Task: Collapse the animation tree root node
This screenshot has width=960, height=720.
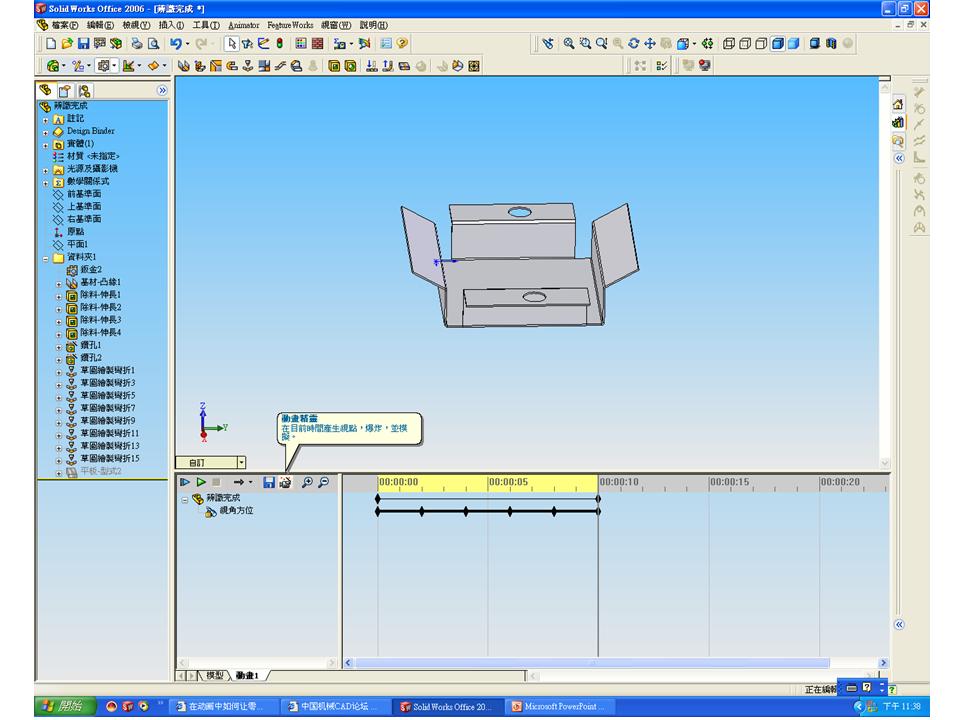Action: coord(185,500)
